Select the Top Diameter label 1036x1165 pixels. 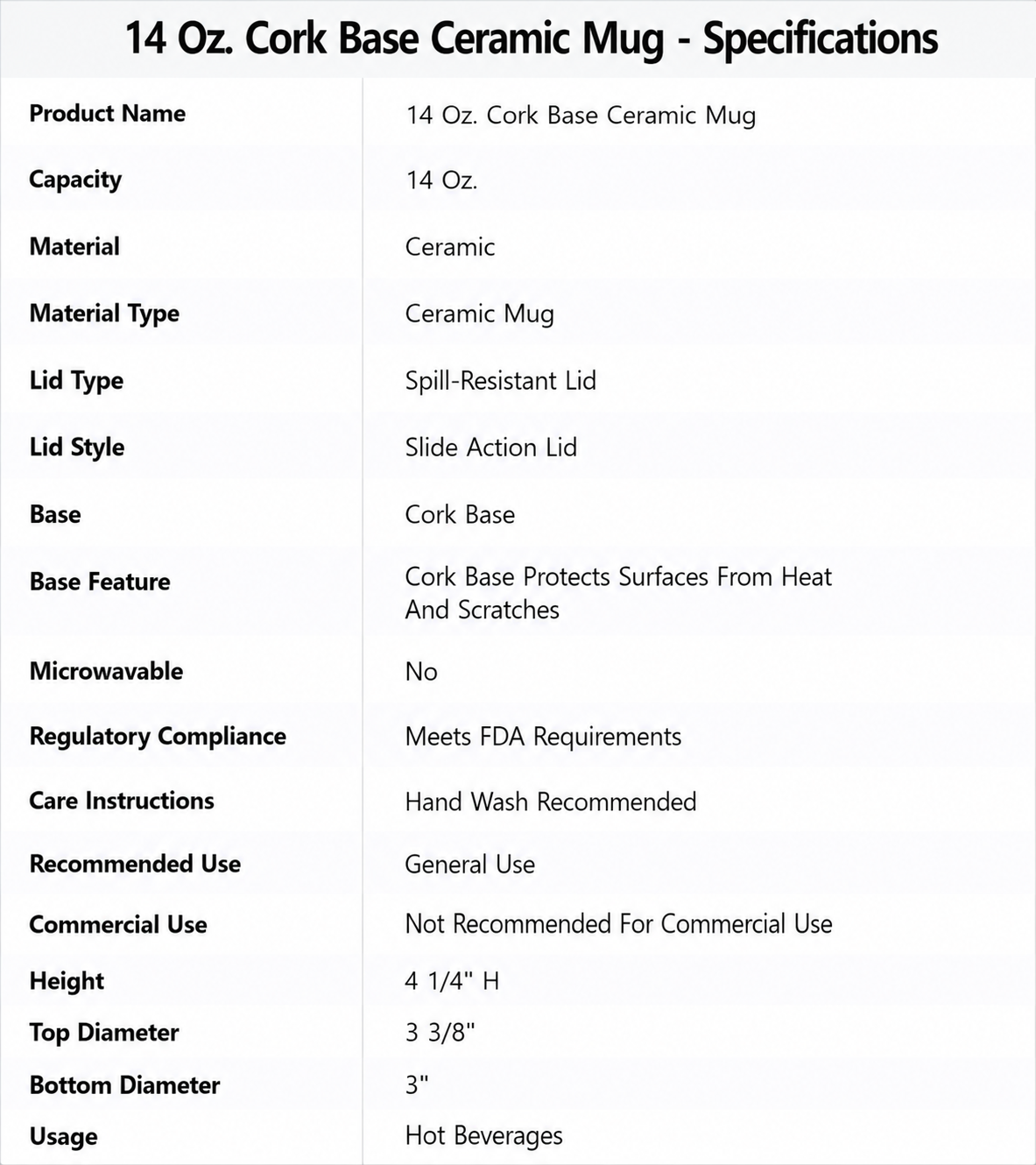[103, 1033]
